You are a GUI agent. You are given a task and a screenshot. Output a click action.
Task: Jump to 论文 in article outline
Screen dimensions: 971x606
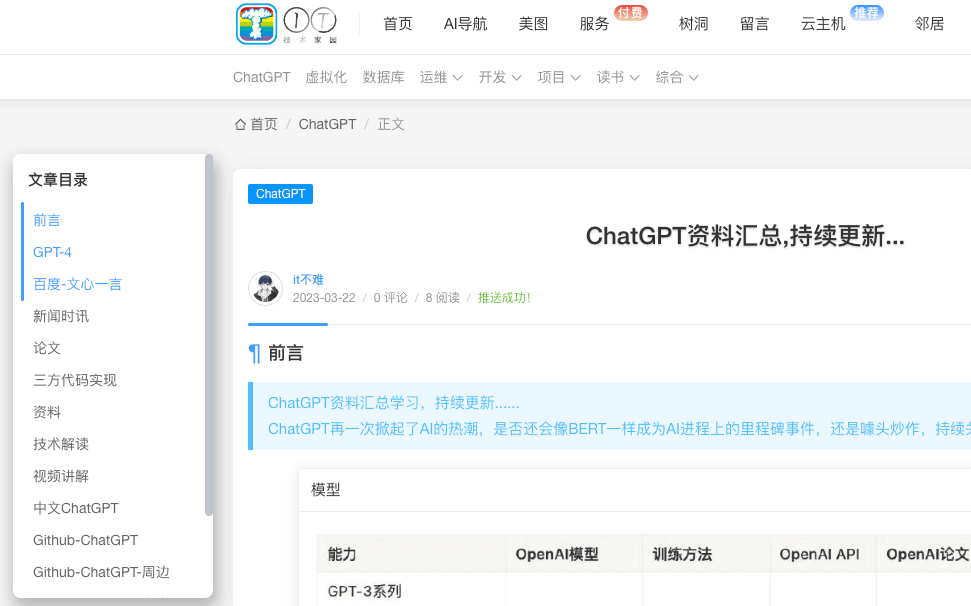pos(47,348)
